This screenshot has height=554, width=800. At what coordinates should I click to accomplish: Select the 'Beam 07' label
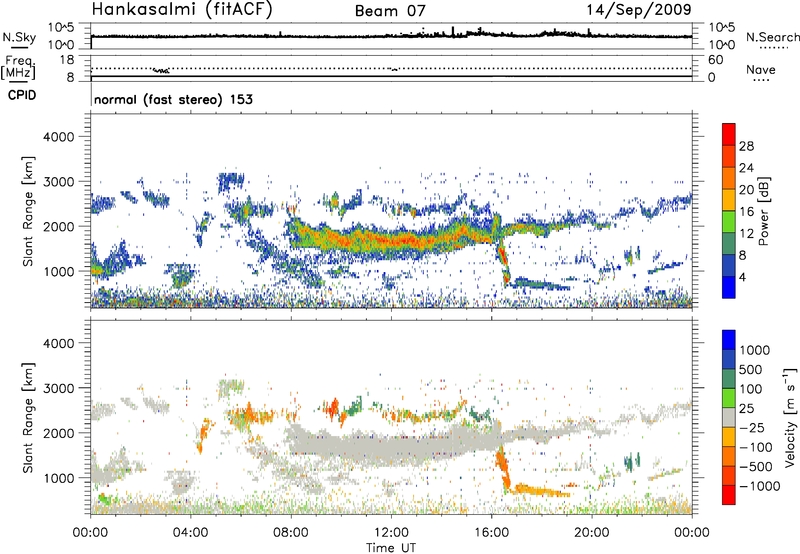point(390,11)
